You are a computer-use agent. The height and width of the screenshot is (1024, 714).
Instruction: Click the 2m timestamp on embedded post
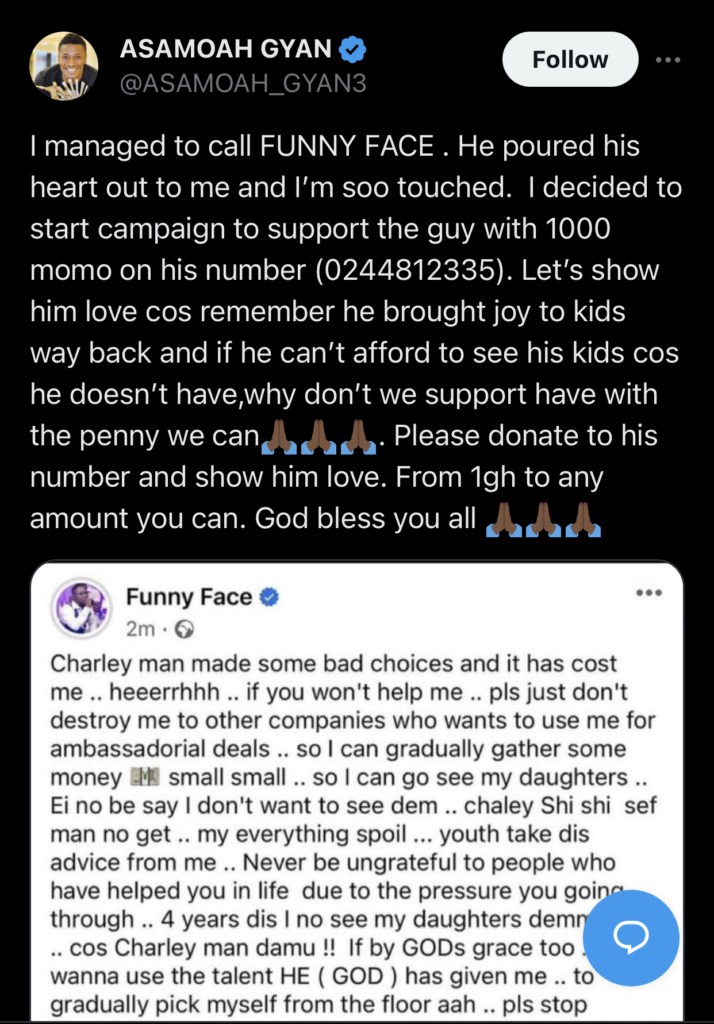coord(141,630)
